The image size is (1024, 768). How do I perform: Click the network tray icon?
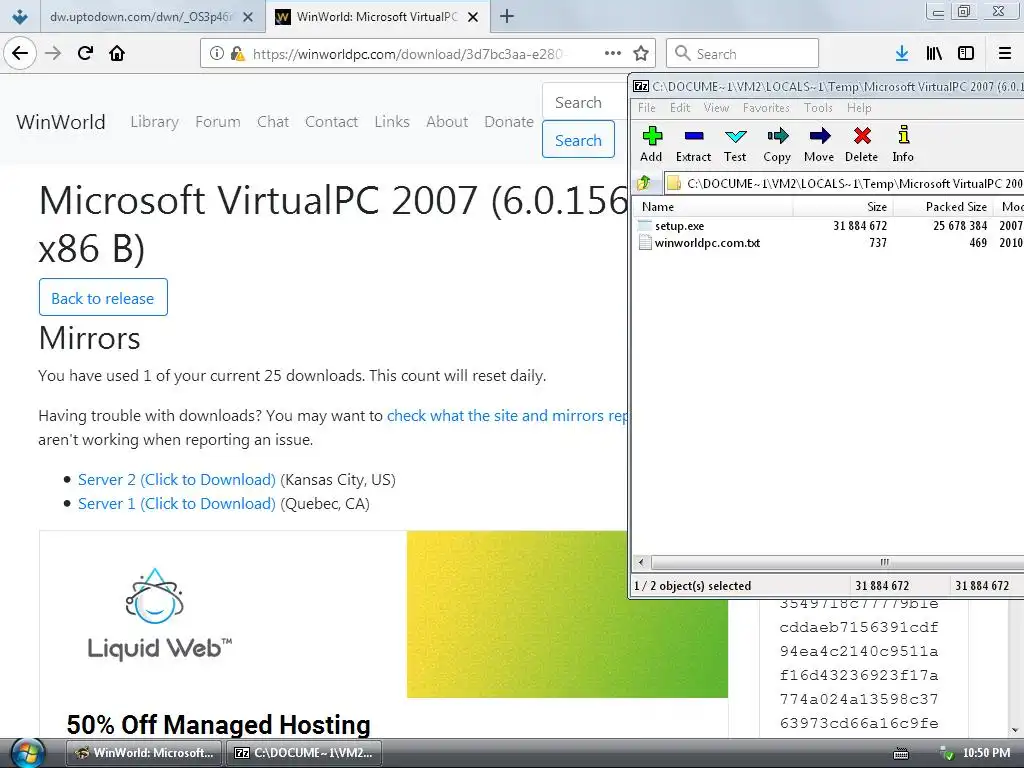point(946,754)
